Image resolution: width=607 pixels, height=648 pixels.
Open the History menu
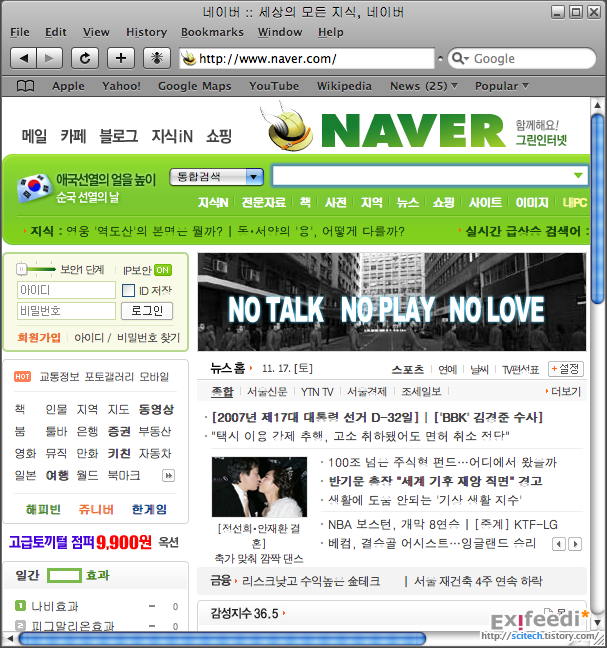click(147, 32)
